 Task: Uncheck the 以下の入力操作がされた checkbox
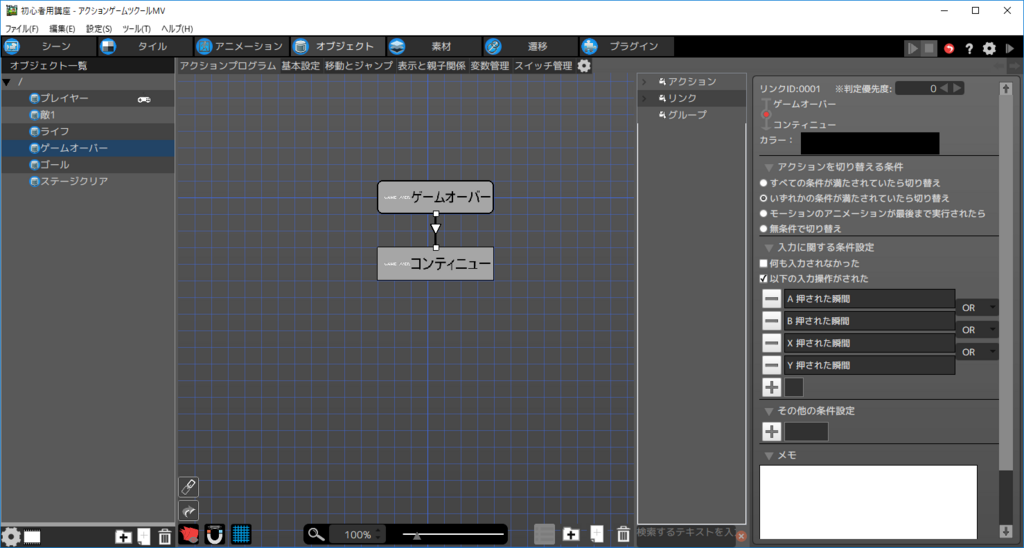click(763, 279)
